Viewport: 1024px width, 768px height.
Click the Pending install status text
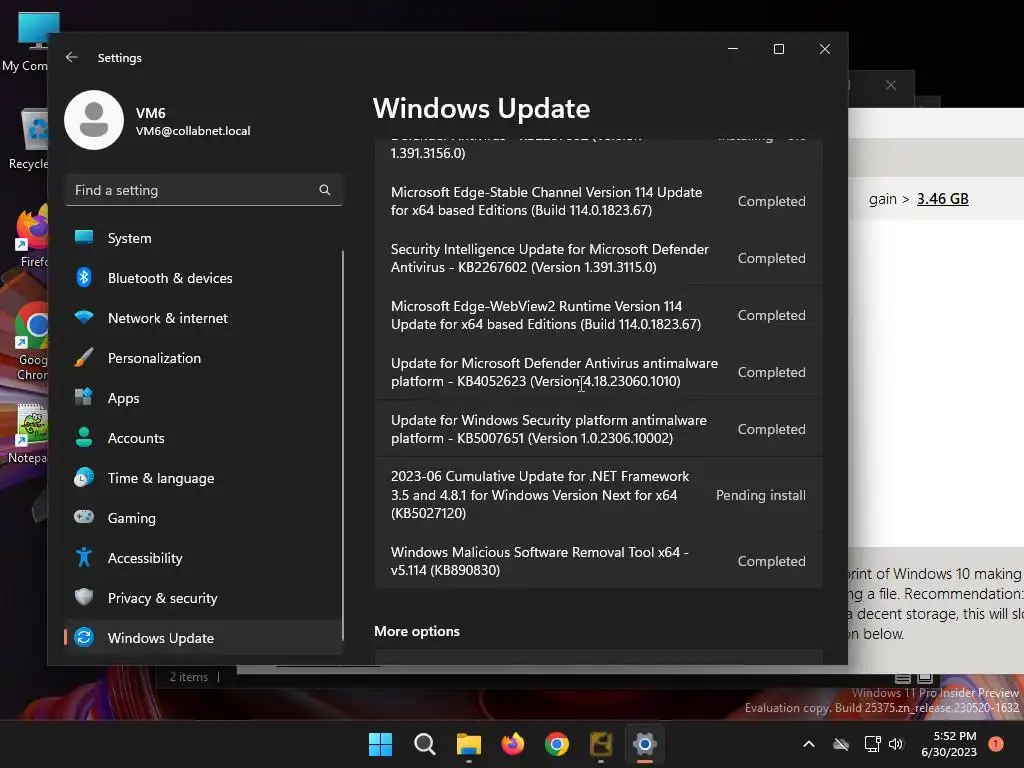pos(760,495)
